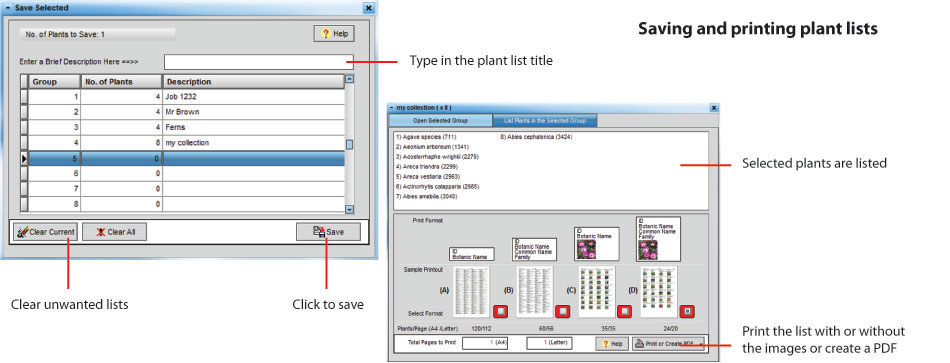
Task: Click text-only Botanic, Common Name, Family card
Action: click(x=534, y=249)
